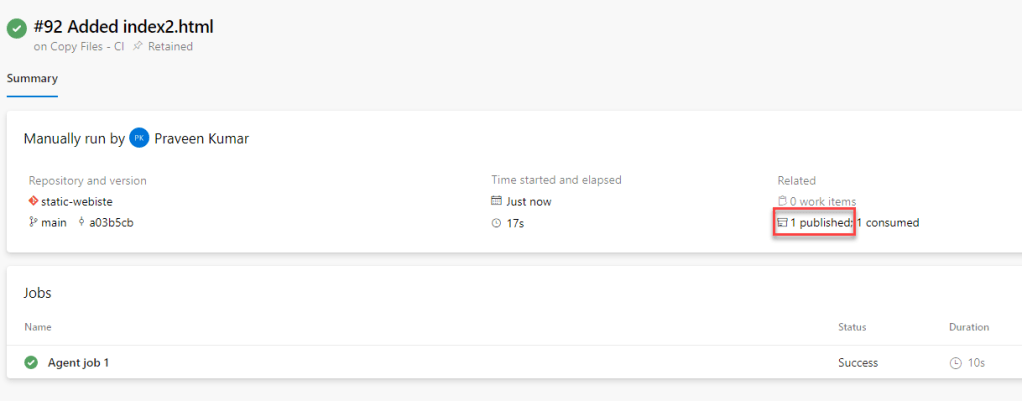Click the commit icon beside a03b5cb
The height and width of the screenshot is (401, 1022).
pyautogui.click(x=80, y=222)
